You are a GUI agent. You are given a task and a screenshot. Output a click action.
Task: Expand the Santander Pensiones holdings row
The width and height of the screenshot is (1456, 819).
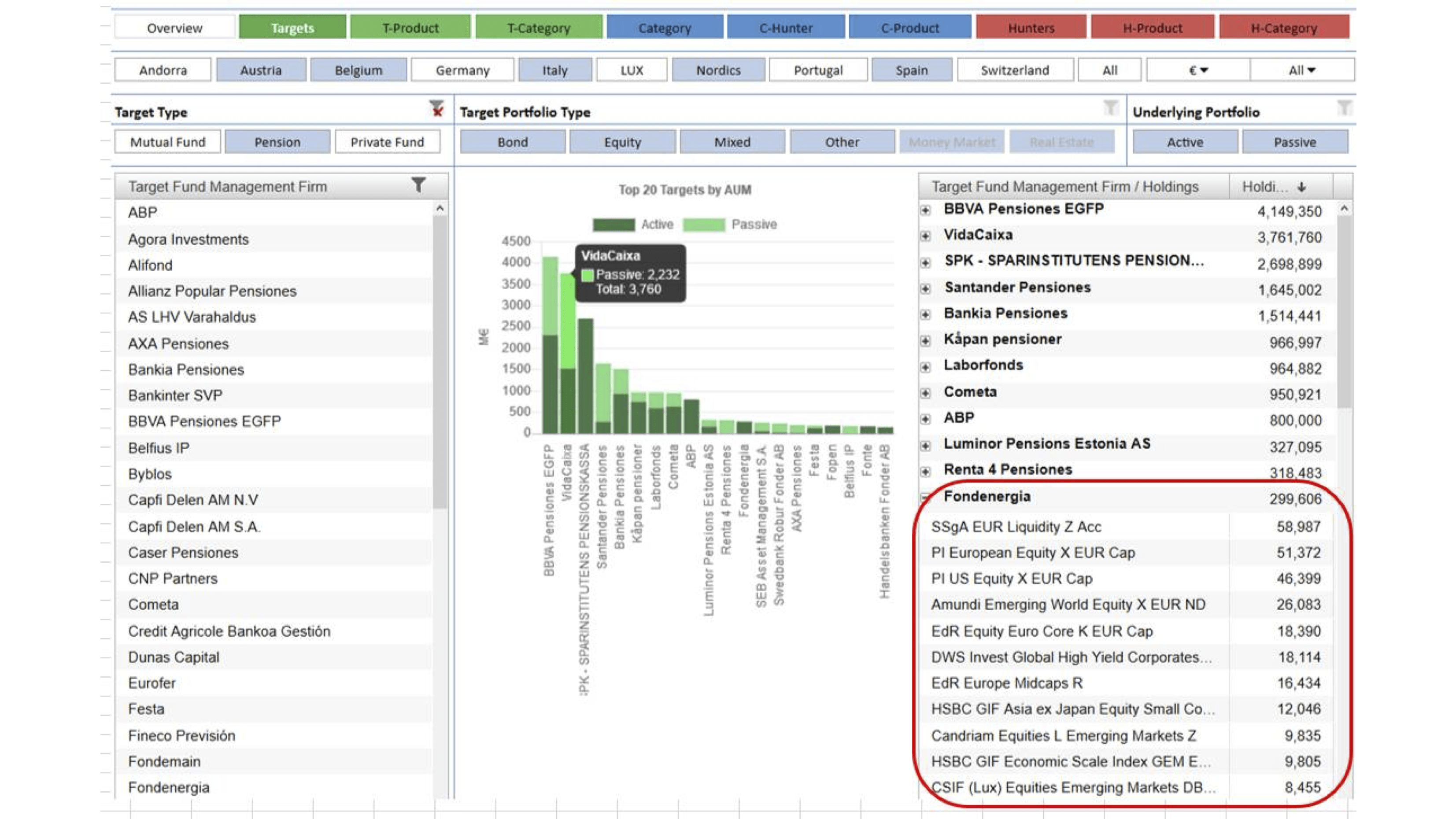coord(925,289)
